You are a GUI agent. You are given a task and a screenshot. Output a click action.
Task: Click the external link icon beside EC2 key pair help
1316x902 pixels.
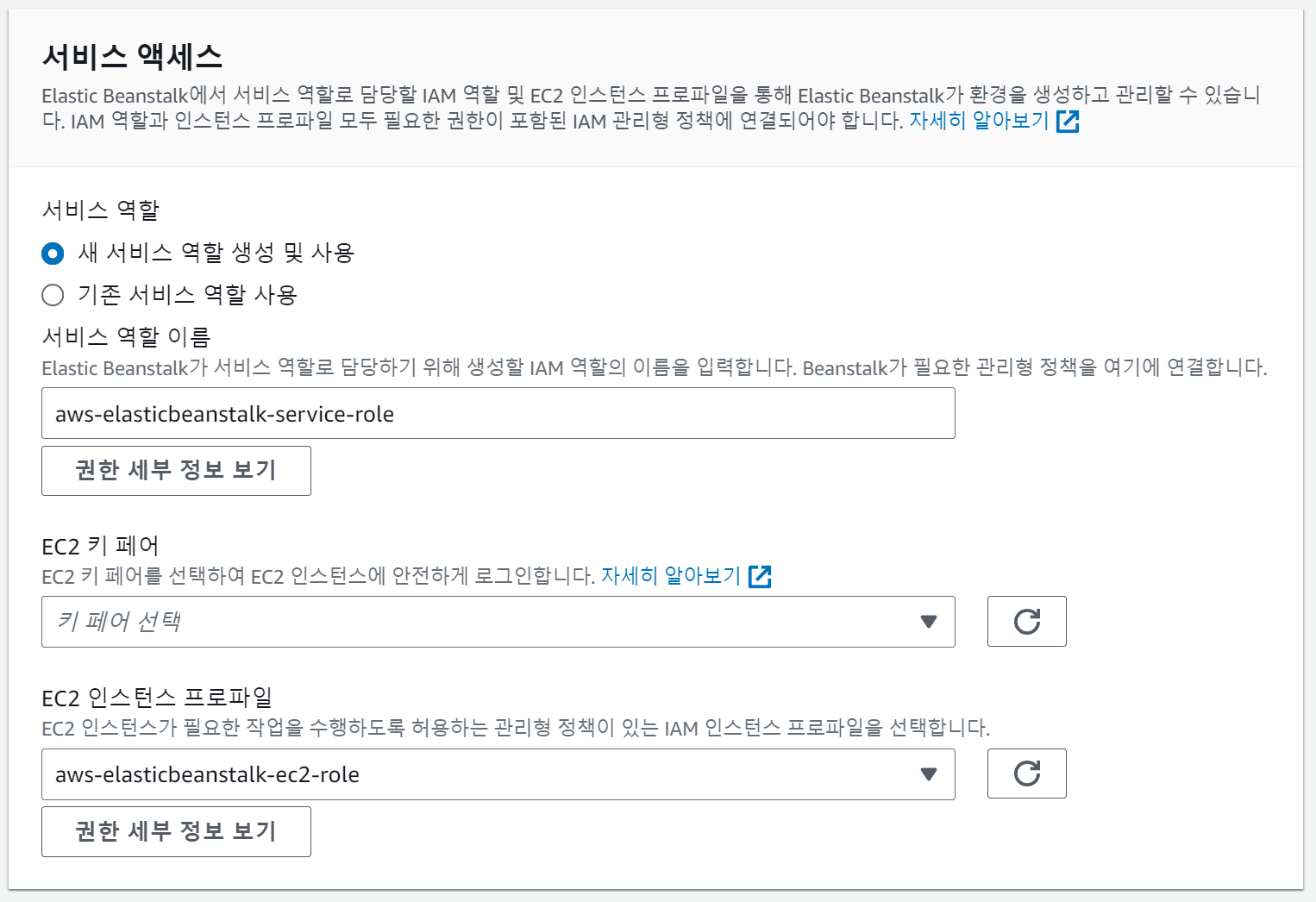pos(760,576)
